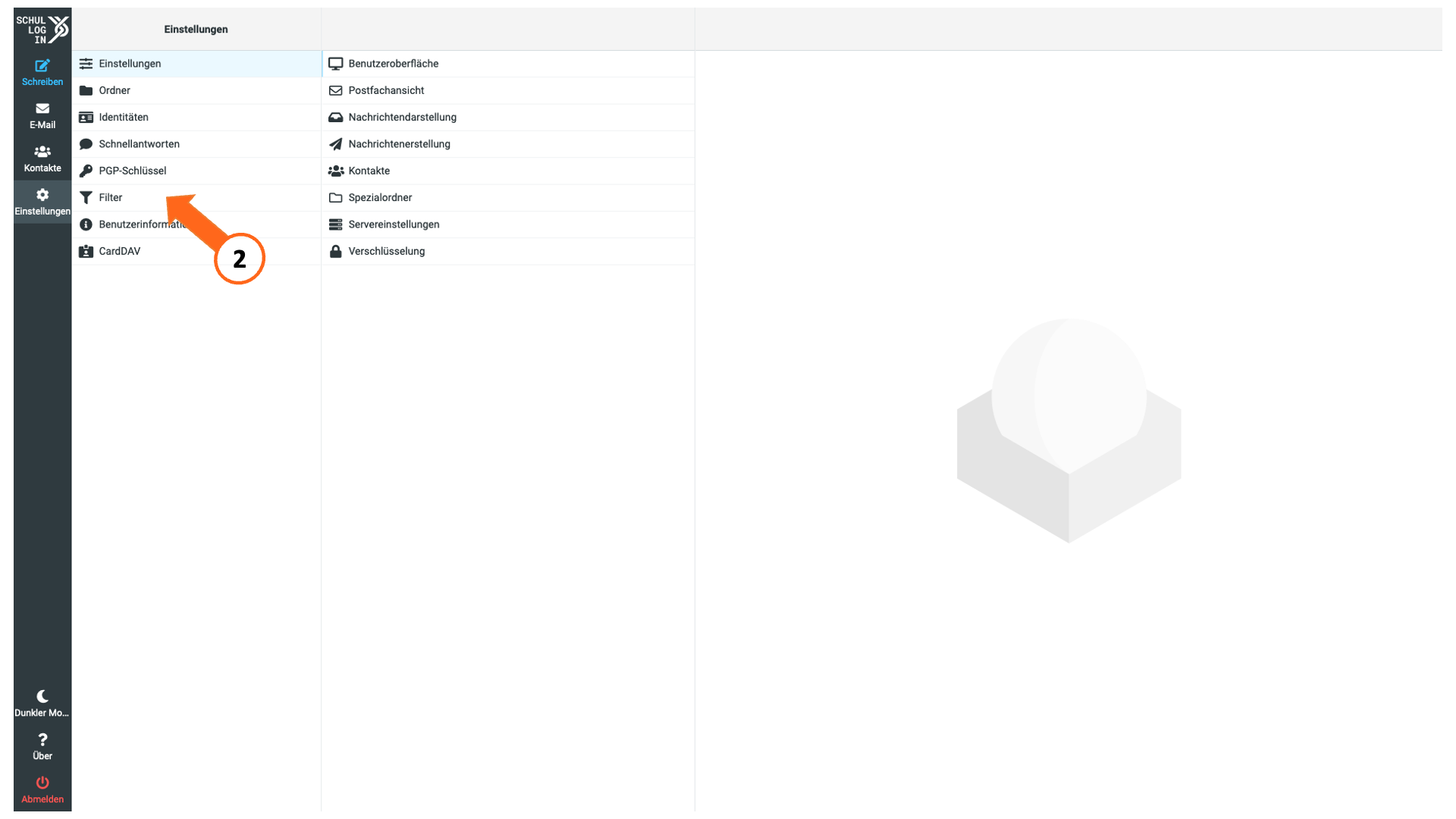Click the Benutzerinformationen info icon
This screenshot has height=819, width=1456.
click(x=86, y=224)
